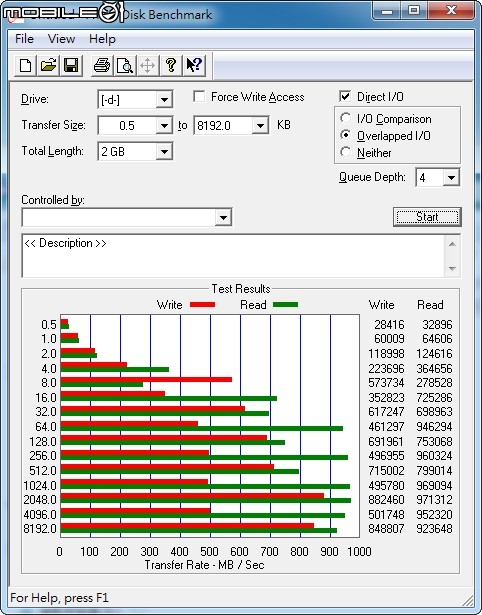Image resolution: width=482 pixels, height=615 pixels.
Task: Open the Transfer Size minimum 0.5 dropdown
Action: point(164,126)
